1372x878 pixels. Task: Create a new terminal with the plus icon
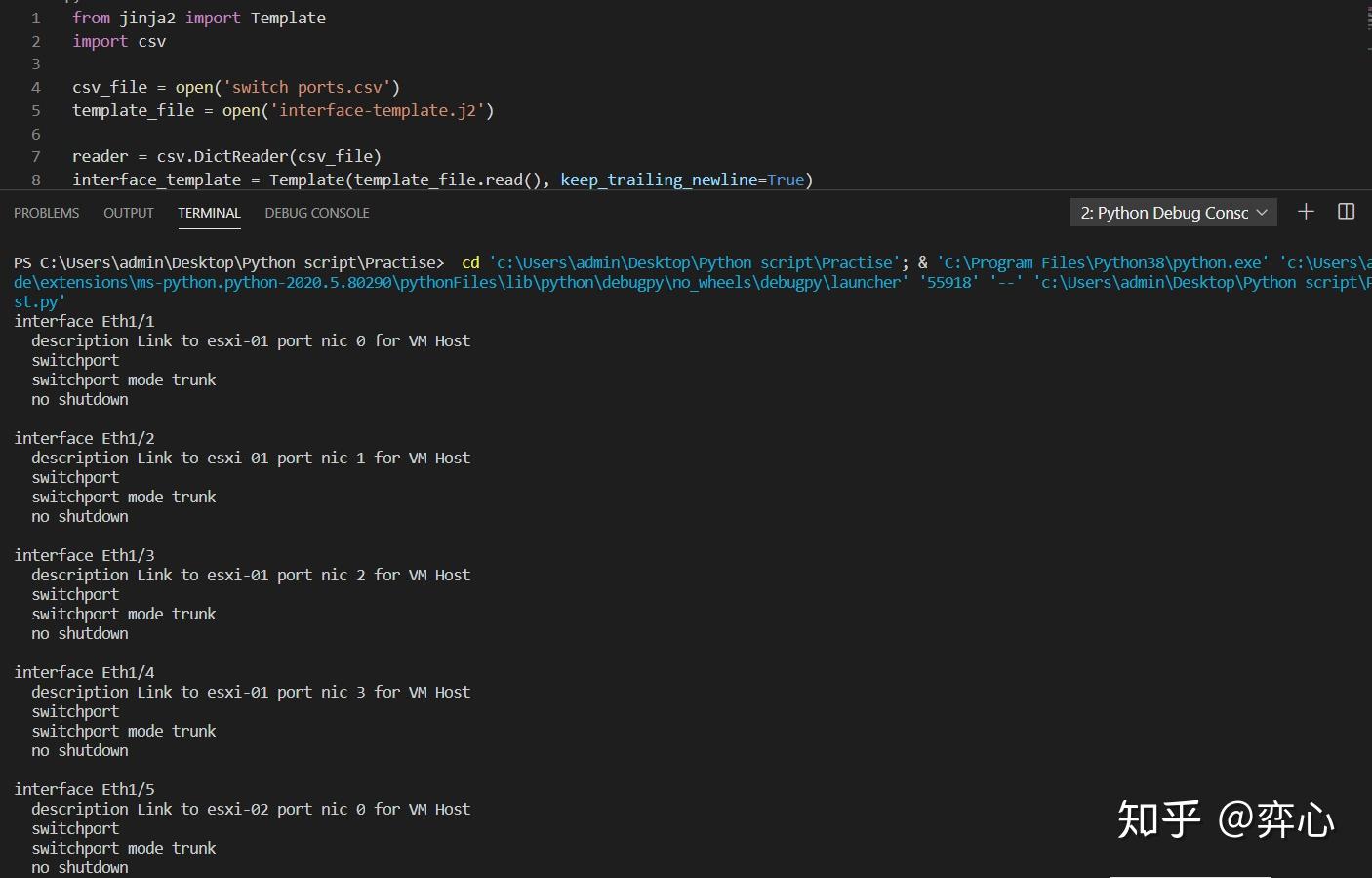pyautogui.click(x=1306, y=212)
